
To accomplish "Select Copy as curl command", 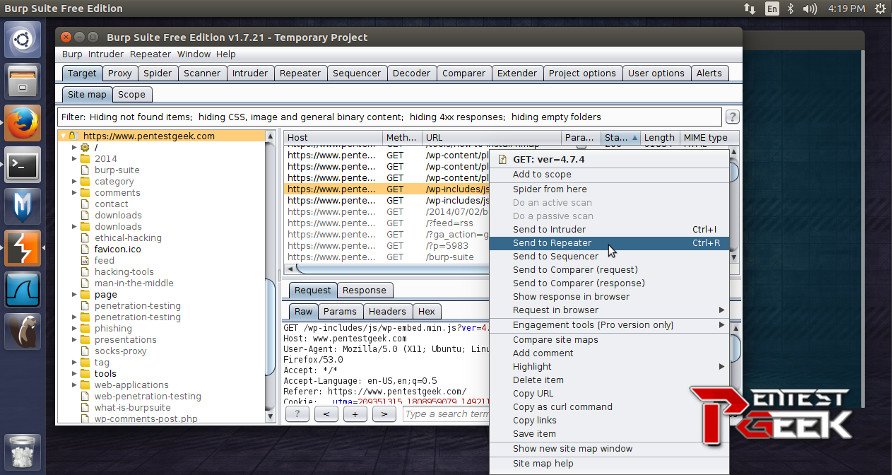I will tap(562, 407).
